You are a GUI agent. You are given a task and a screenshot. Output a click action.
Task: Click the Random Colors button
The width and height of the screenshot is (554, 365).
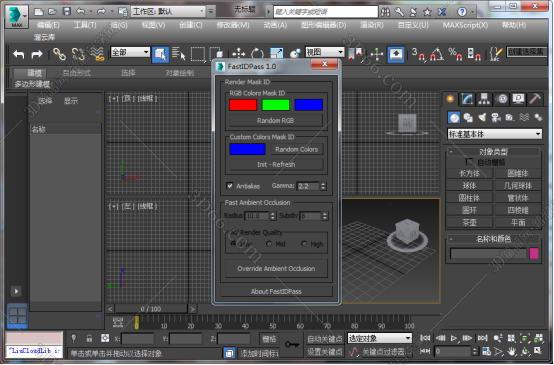(x=296, y=149)
